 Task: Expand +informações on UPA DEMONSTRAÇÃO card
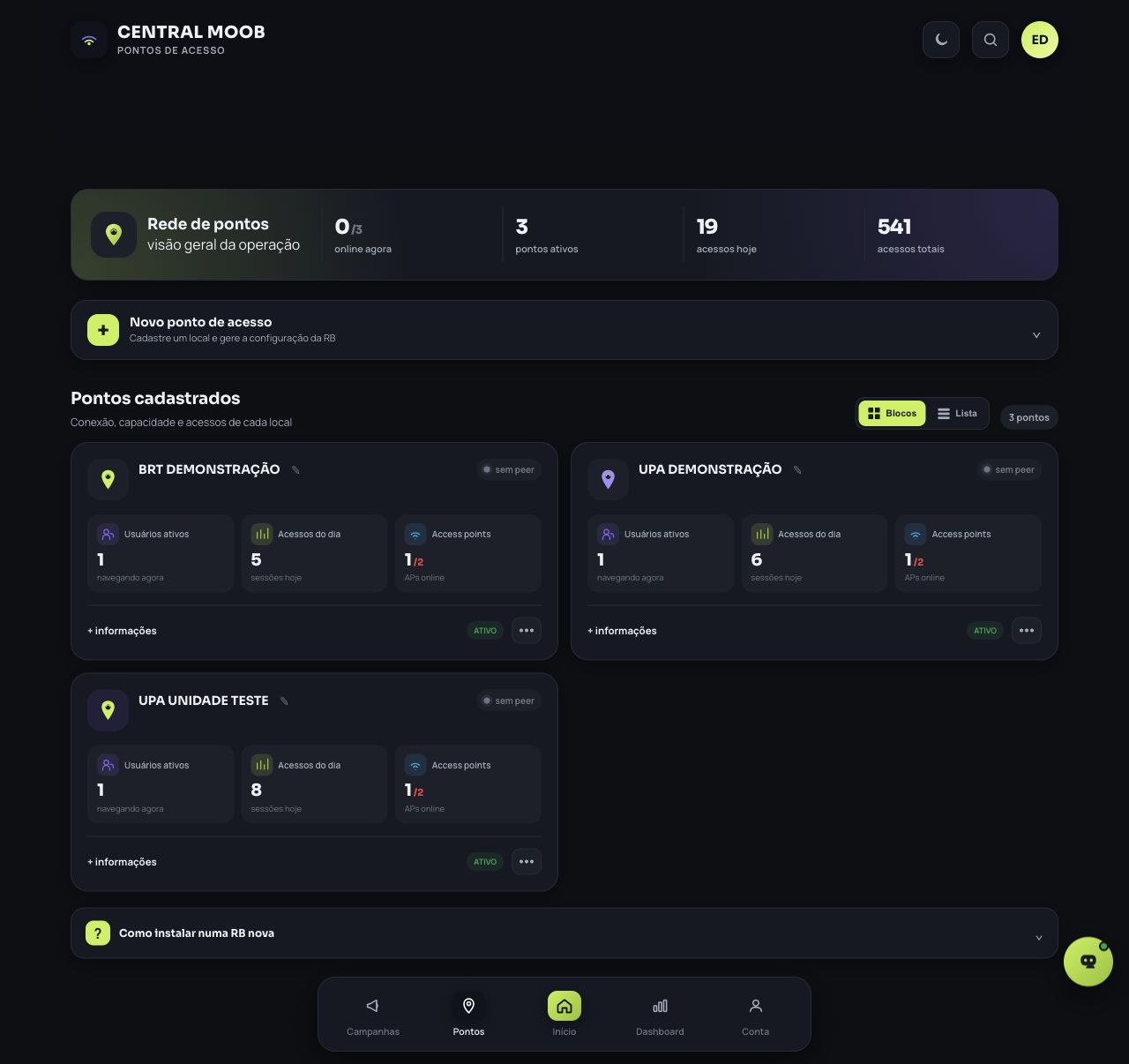click(622, 631)
